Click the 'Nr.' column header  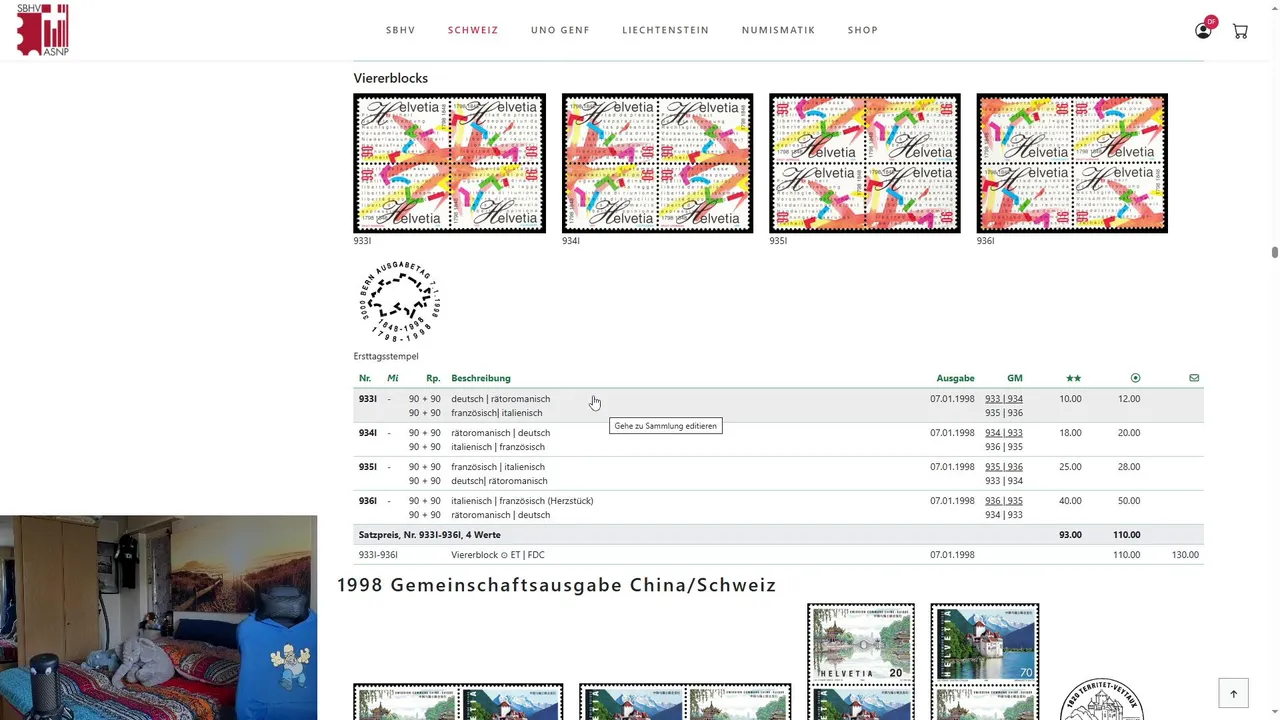365,378
